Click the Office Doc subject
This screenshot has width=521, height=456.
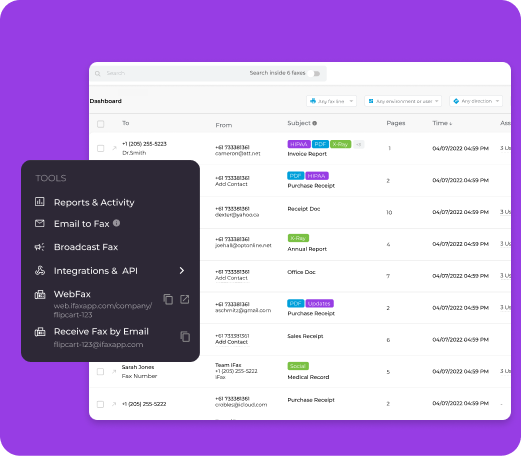tap(301, 272)
